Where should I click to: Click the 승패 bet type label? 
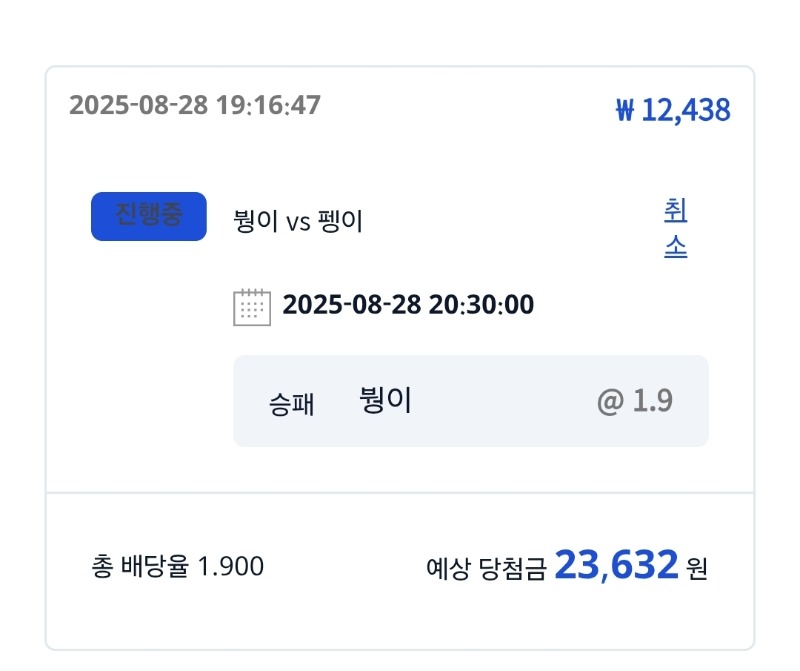click(291, 404)
